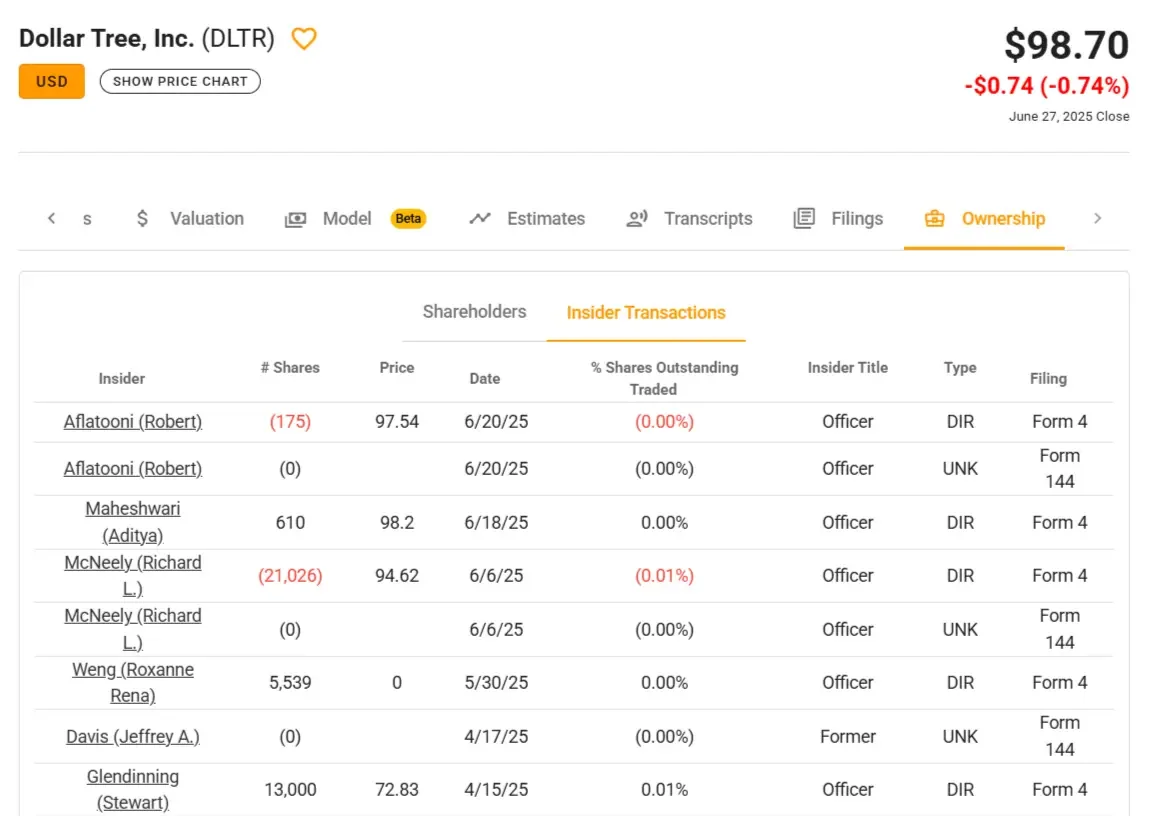1153x816 pixels.
Task: Open the Glendinning (Stewart) insider link
Action: (132, 790)
